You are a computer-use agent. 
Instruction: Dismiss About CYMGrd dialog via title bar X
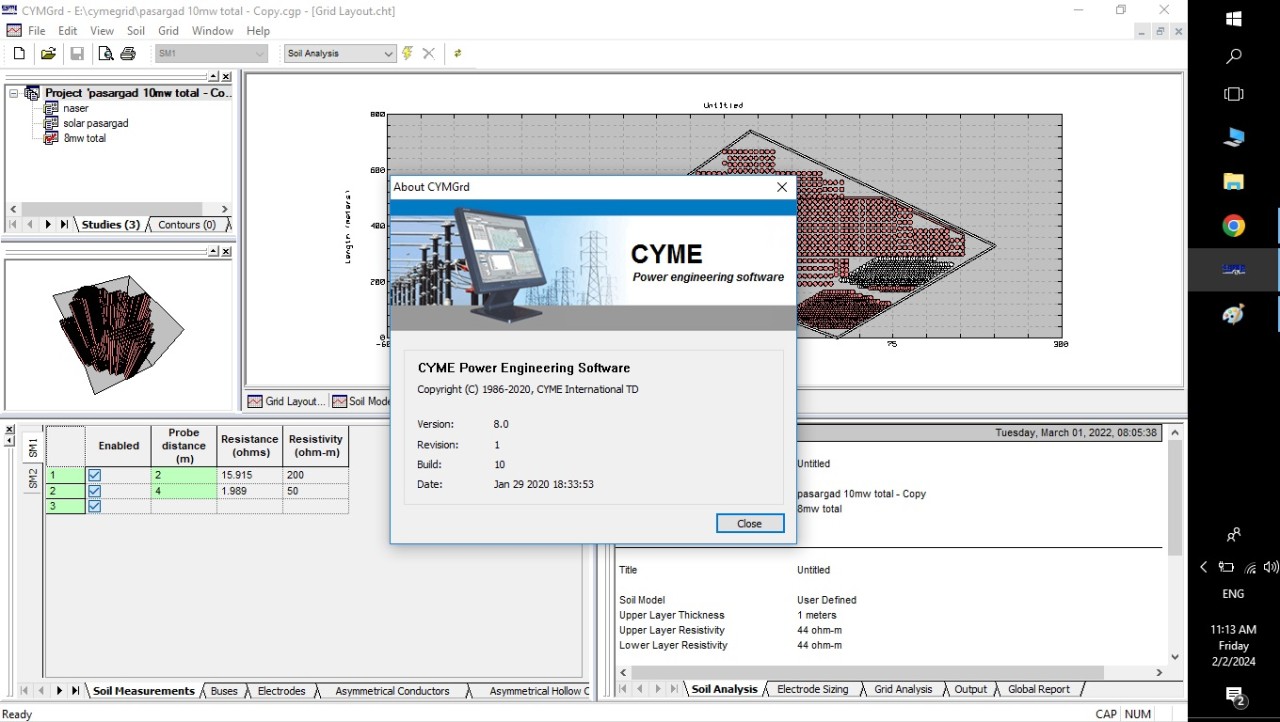(x=782, y=187)
